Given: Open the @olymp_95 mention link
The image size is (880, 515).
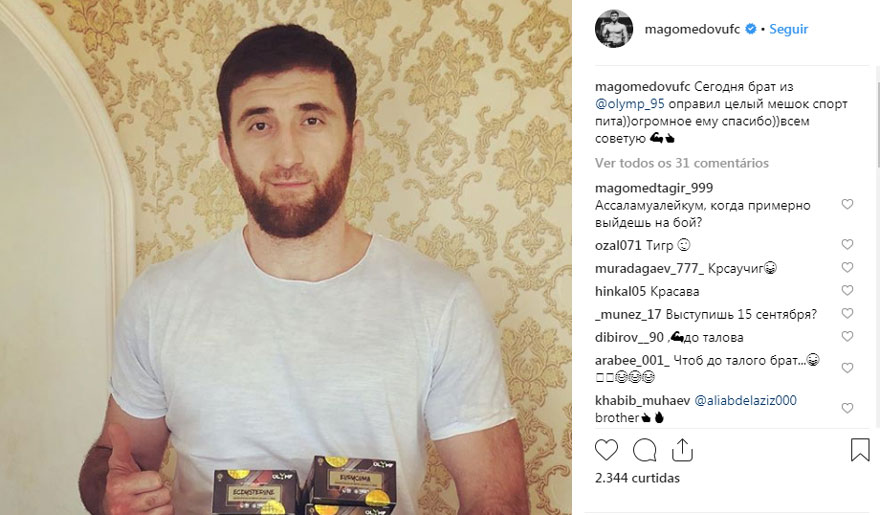Looking at the screenshot, I should [629, 104].
